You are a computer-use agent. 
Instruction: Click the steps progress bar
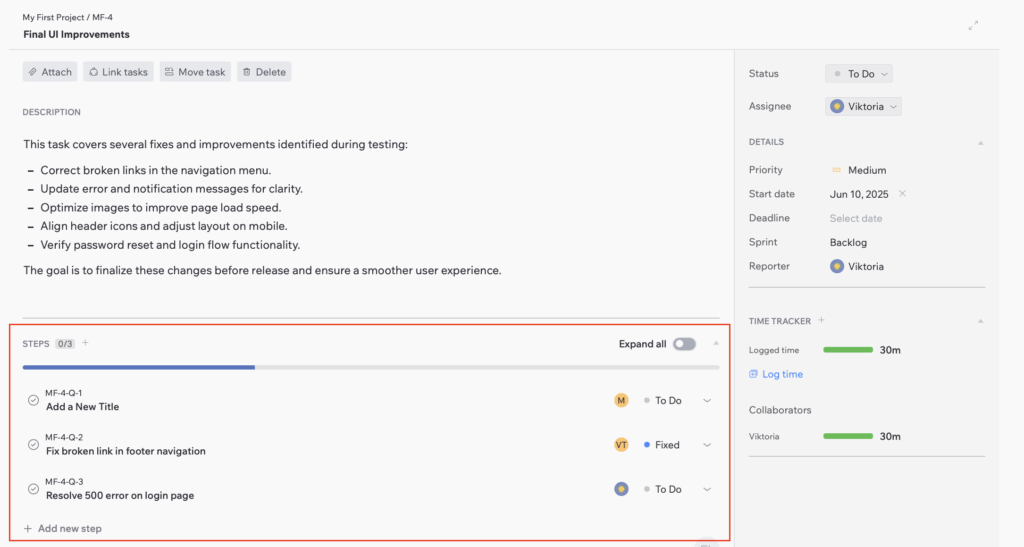point(370,368)
